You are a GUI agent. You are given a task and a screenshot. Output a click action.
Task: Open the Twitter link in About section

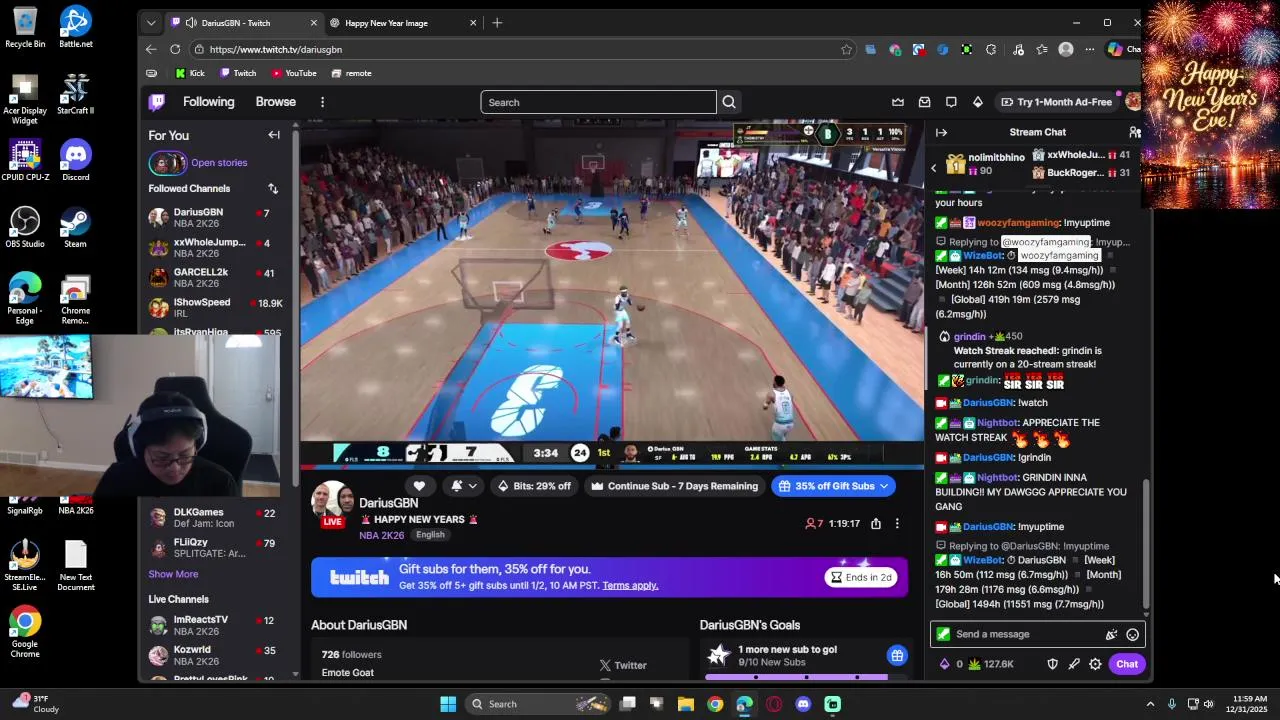pos(623,665)
